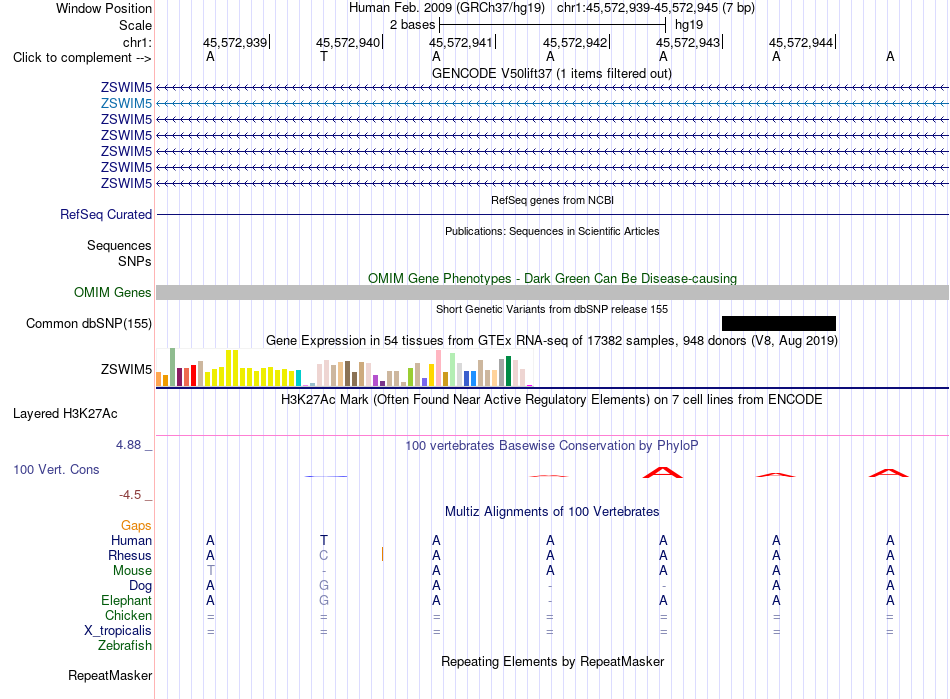
Task: Click chr1:45,572,939-45,572,945 (7 bp) position text
Action: [656, 8]
